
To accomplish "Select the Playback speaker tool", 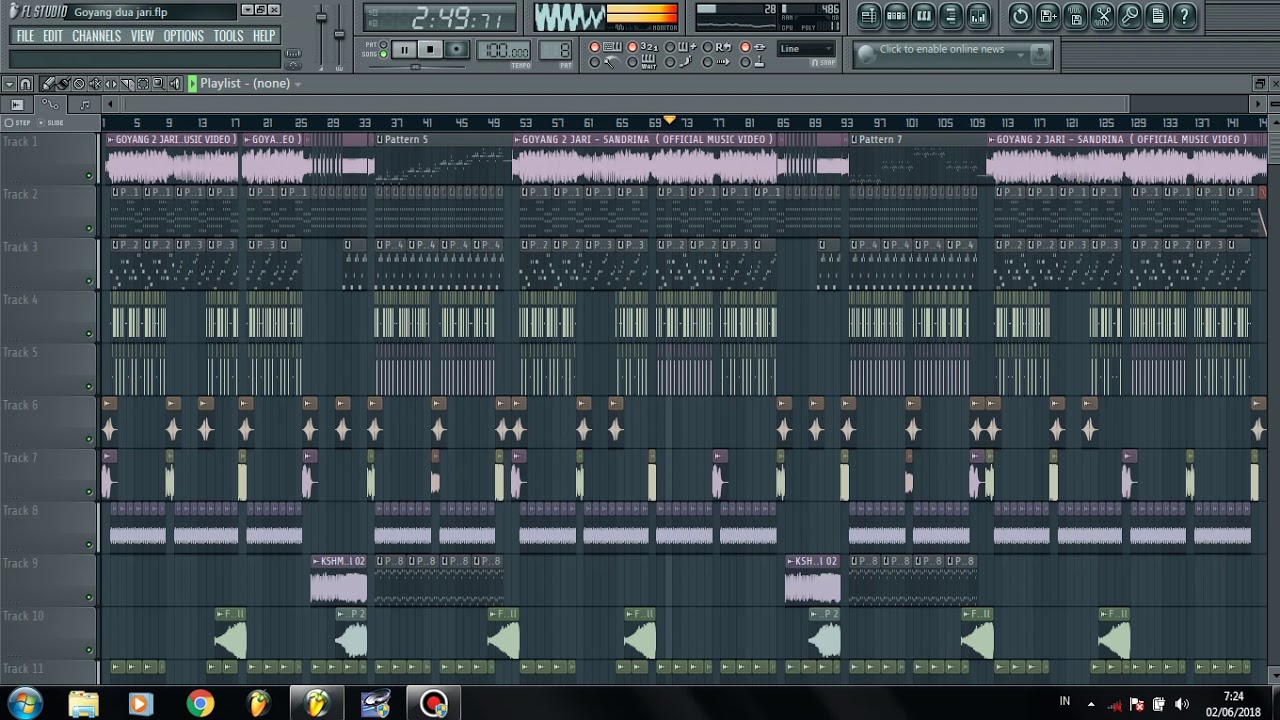I will 174,84.
